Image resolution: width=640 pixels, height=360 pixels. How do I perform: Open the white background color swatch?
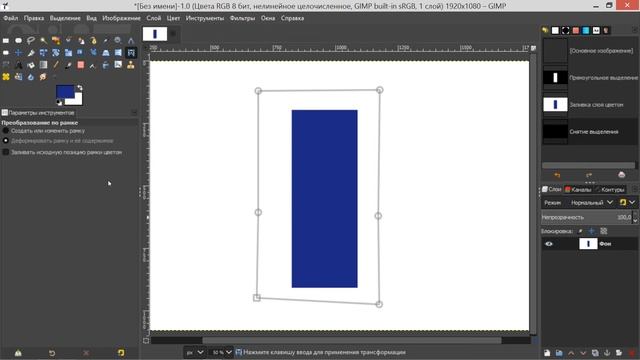78,100
